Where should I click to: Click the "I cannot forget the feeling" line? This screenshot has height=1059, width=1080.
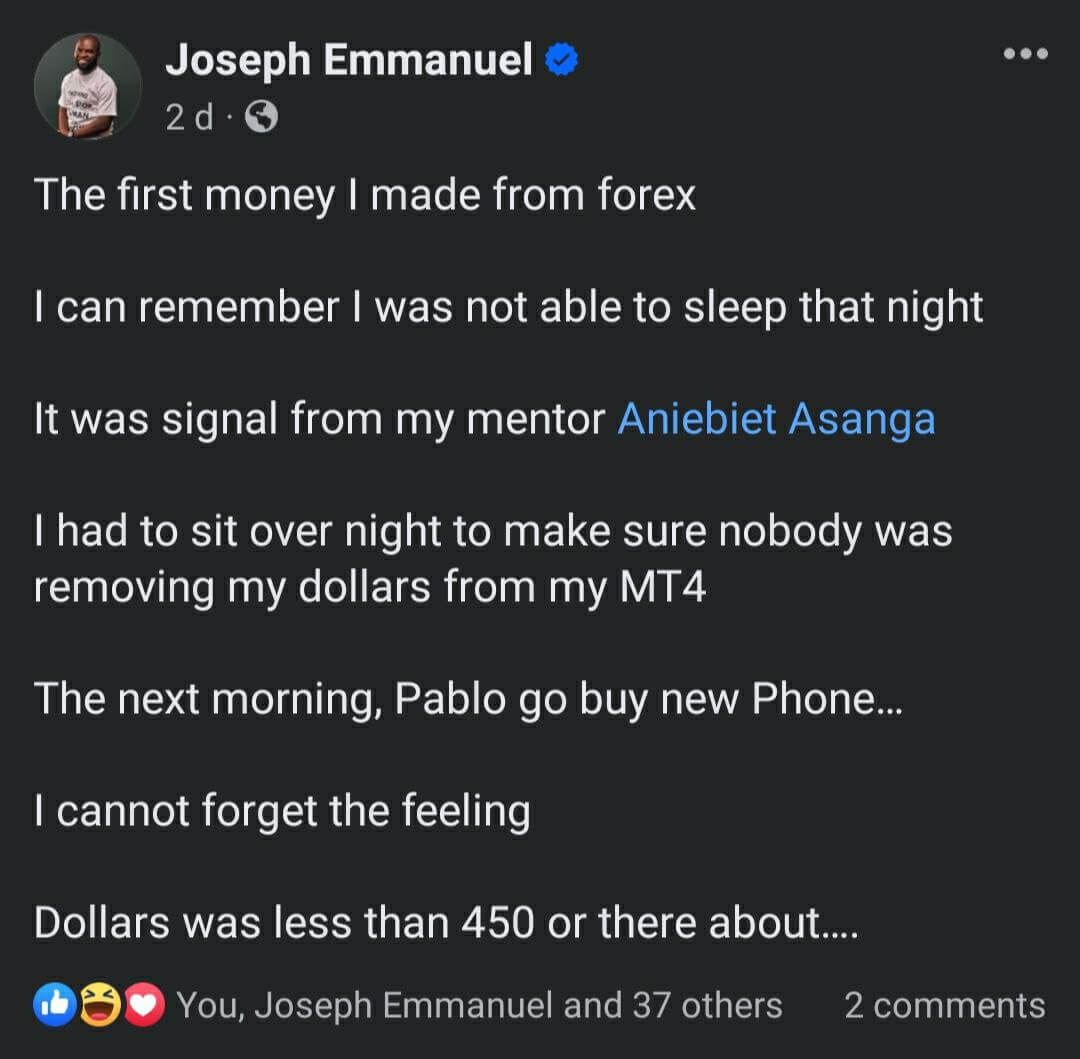pyautogui.click(x=282, y=810)
